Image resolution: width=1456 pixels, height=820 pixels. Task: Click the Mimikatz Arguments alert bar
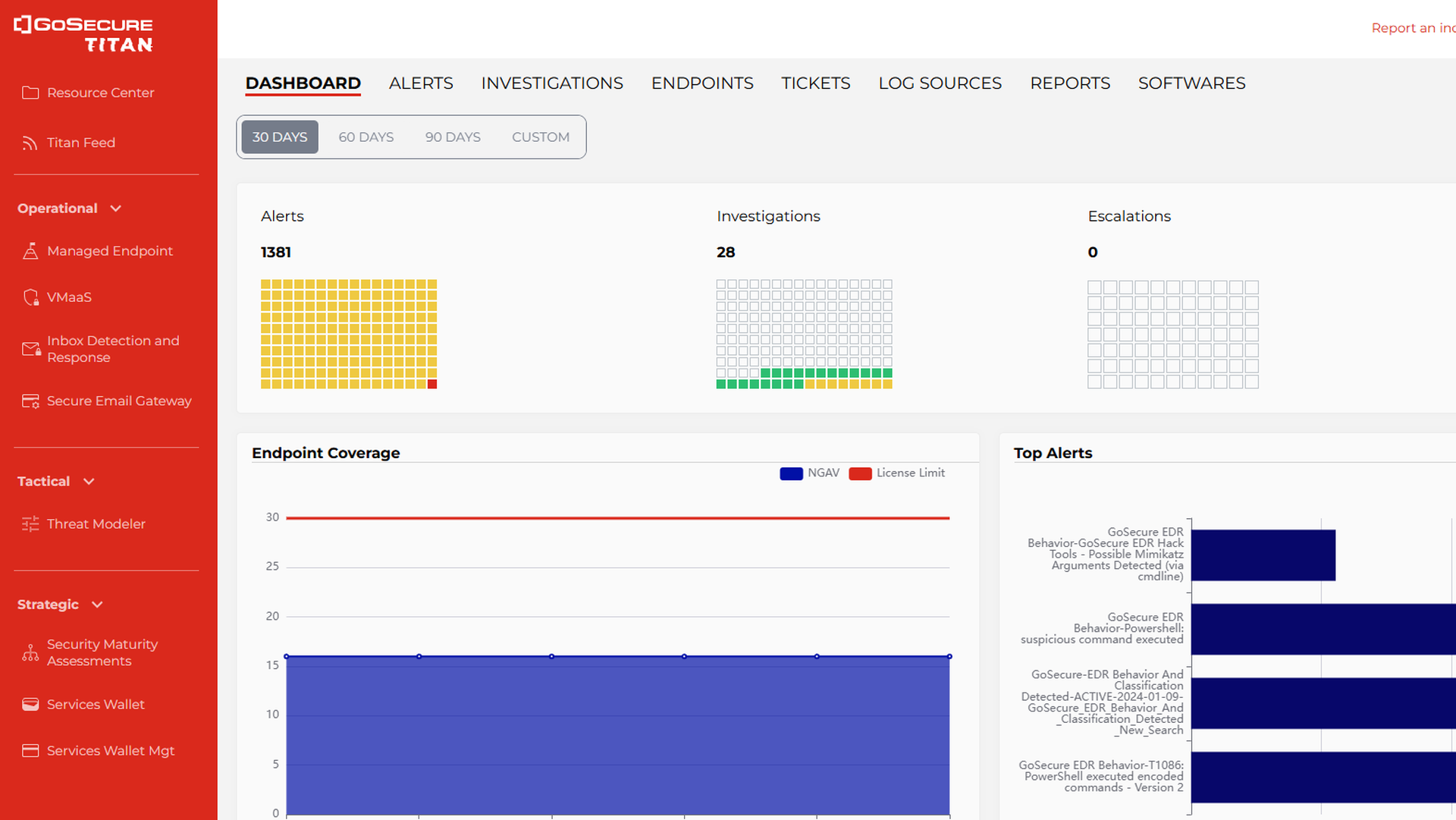(1263, 555)
